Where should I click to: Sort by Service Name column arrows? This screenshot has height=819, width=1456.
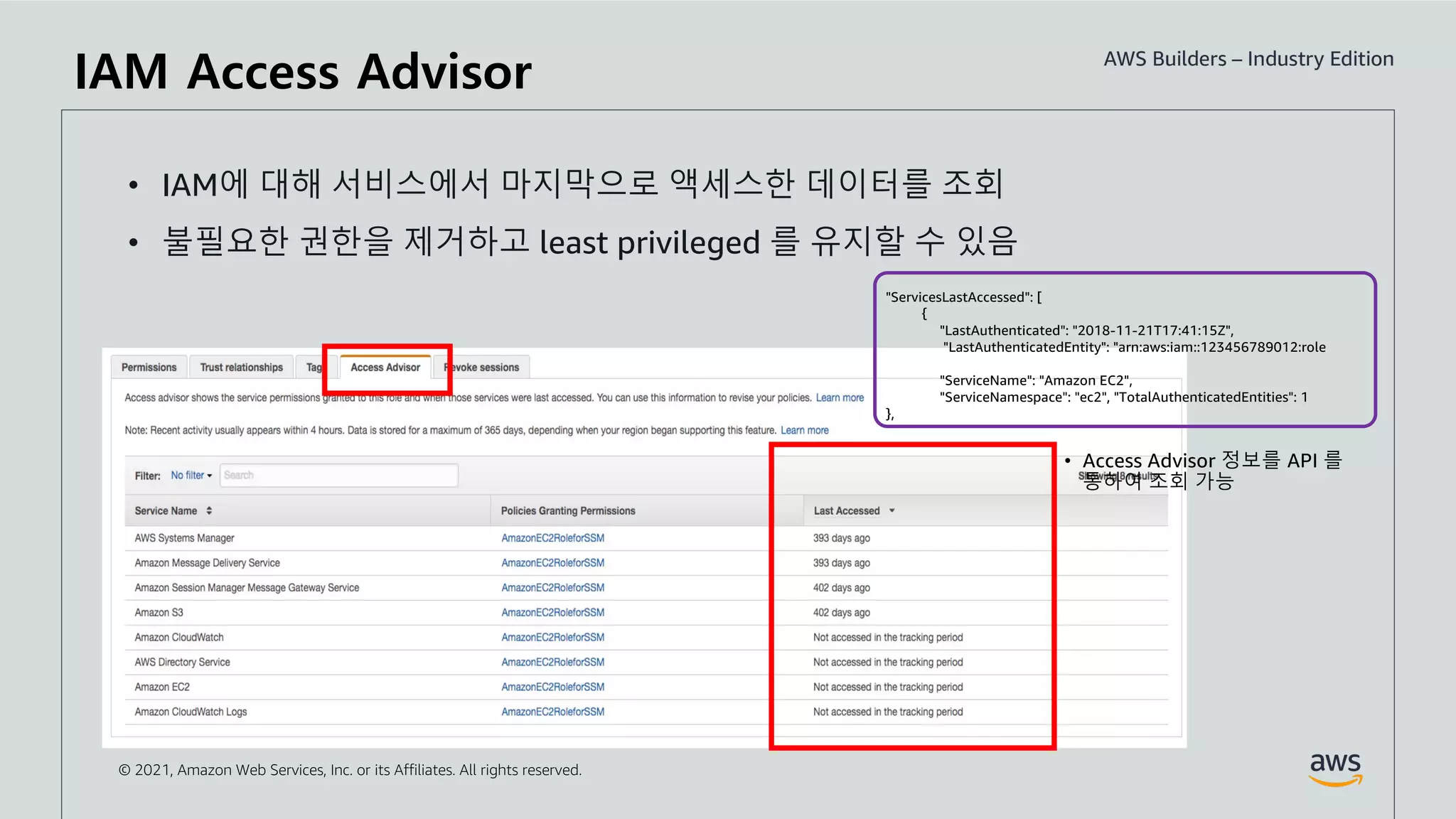pos(209,510)
